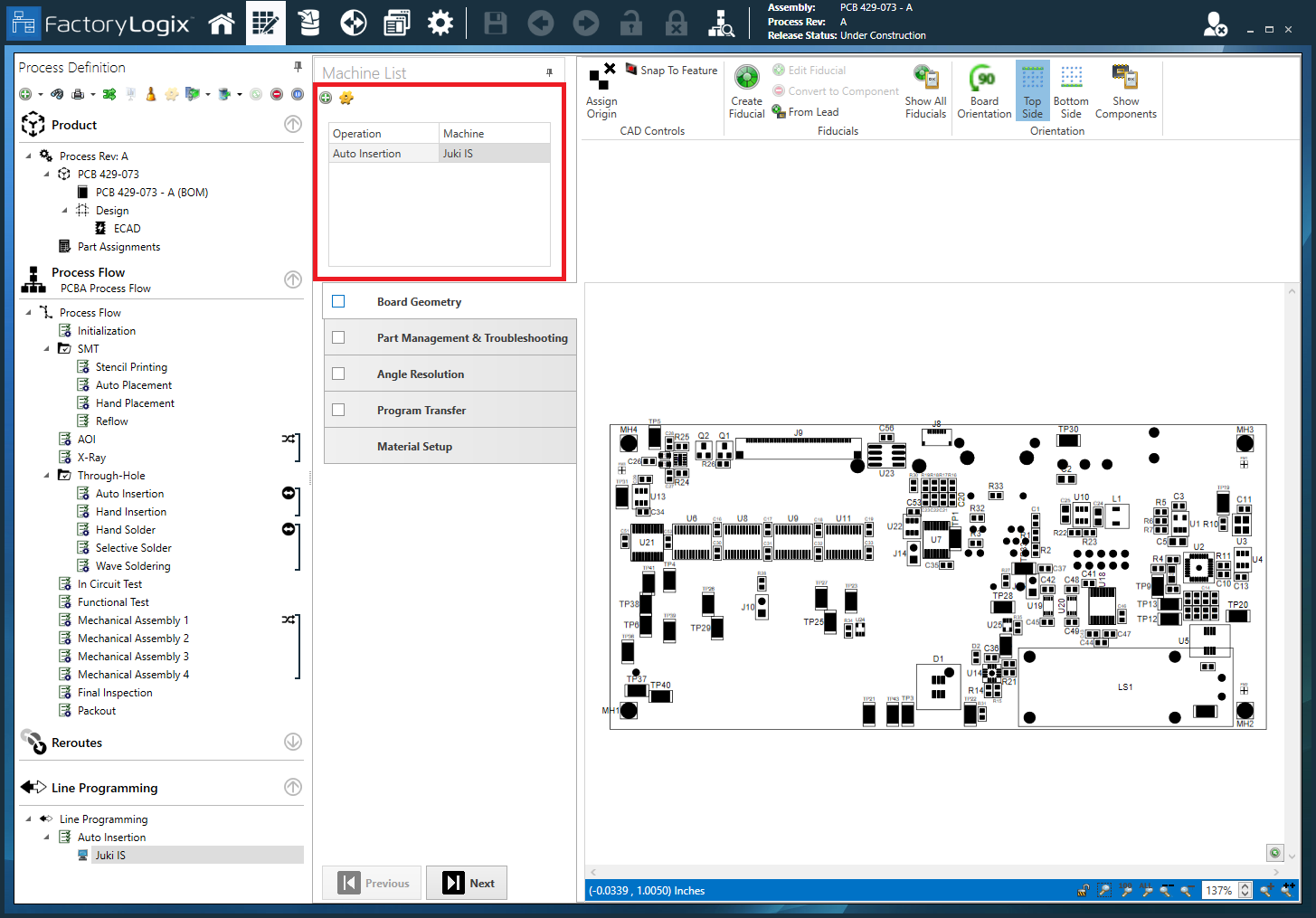Click the Home icon in top bar
Image resolution: width=1316 pixels, height=918 pixels.
coord(222,24)
